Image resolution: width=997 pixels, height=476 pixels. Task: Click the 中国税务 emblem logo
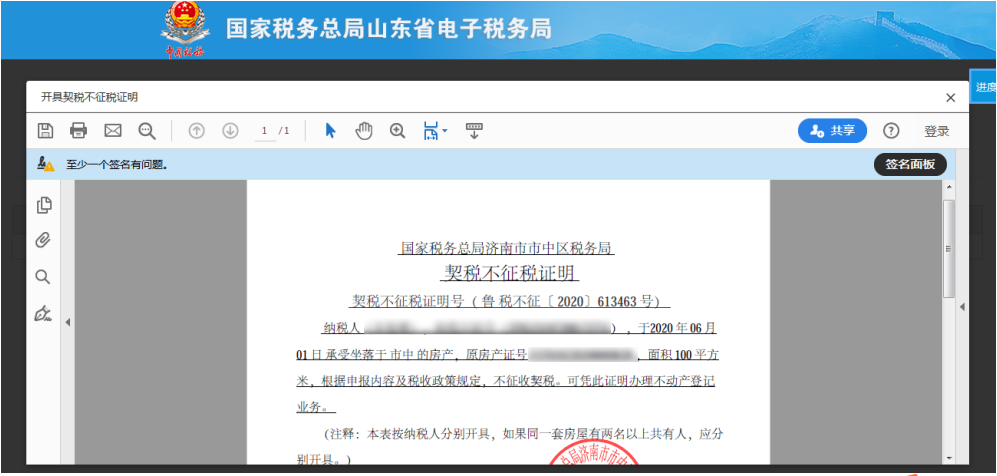pyautogui.click(x=185, y=30)
